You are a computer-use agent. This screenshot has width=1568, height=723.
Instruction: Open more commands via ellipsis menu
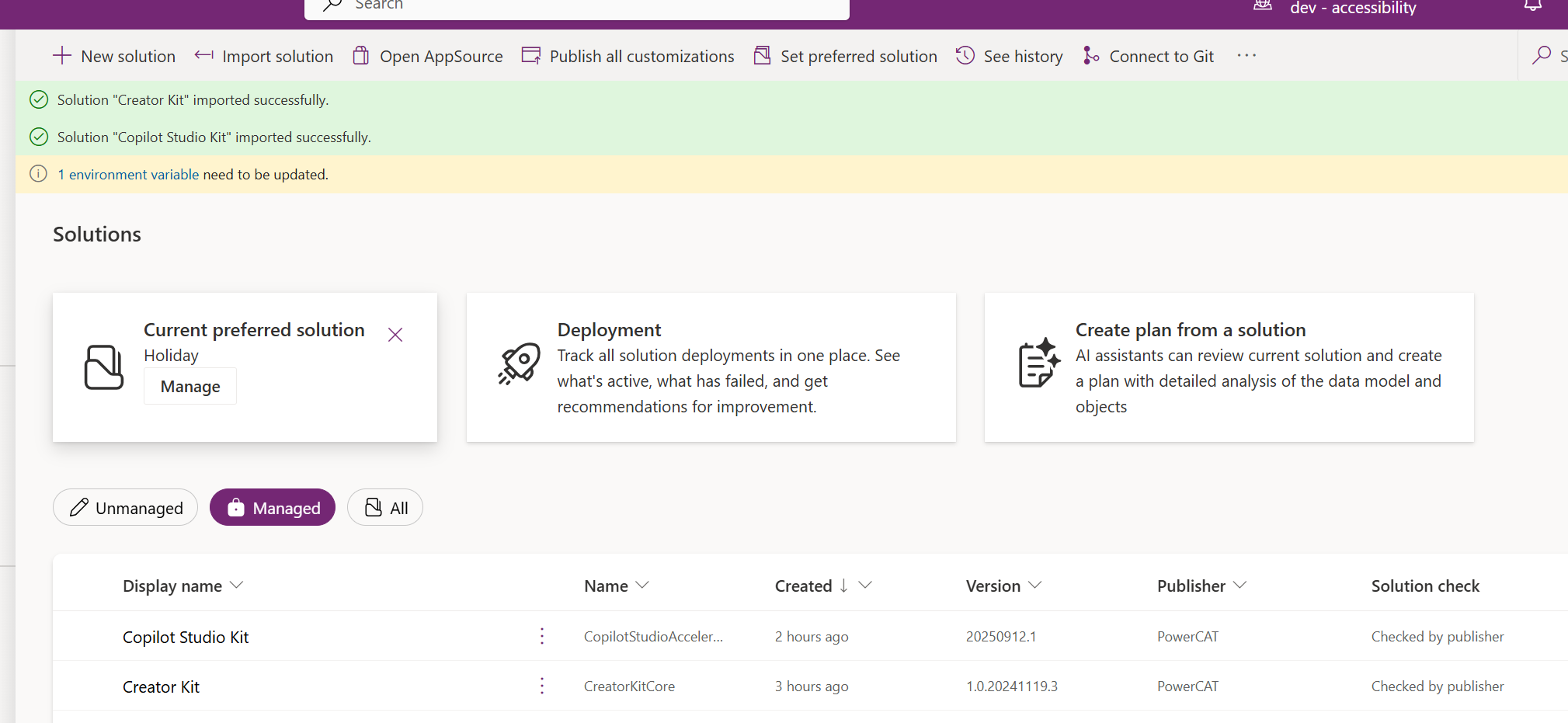click(x=1246, y=55)
